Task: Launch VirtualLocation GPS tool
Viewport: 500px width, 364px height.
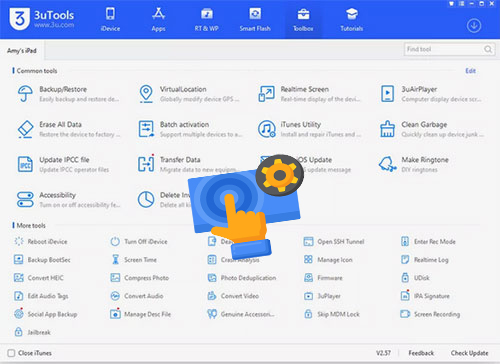Action: point(189,94)
